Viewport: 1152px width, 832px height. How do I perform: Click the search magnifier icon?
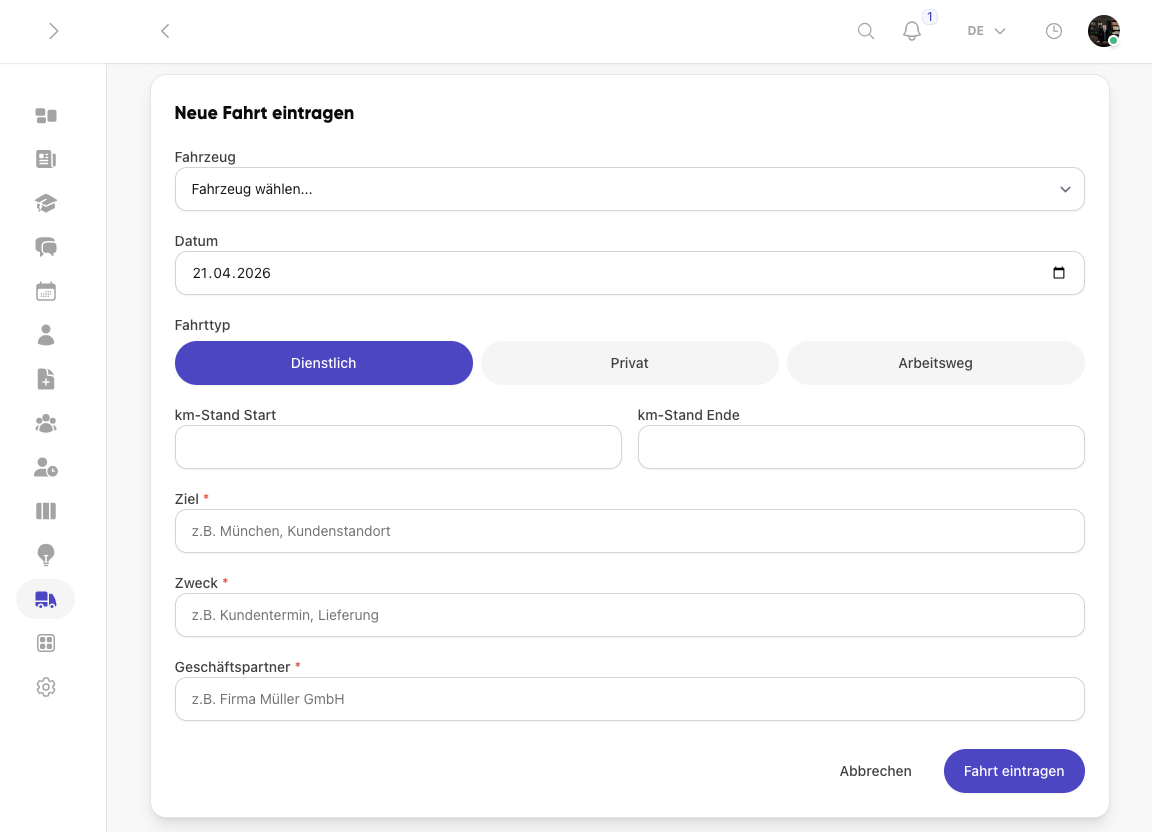click(866, 31)
